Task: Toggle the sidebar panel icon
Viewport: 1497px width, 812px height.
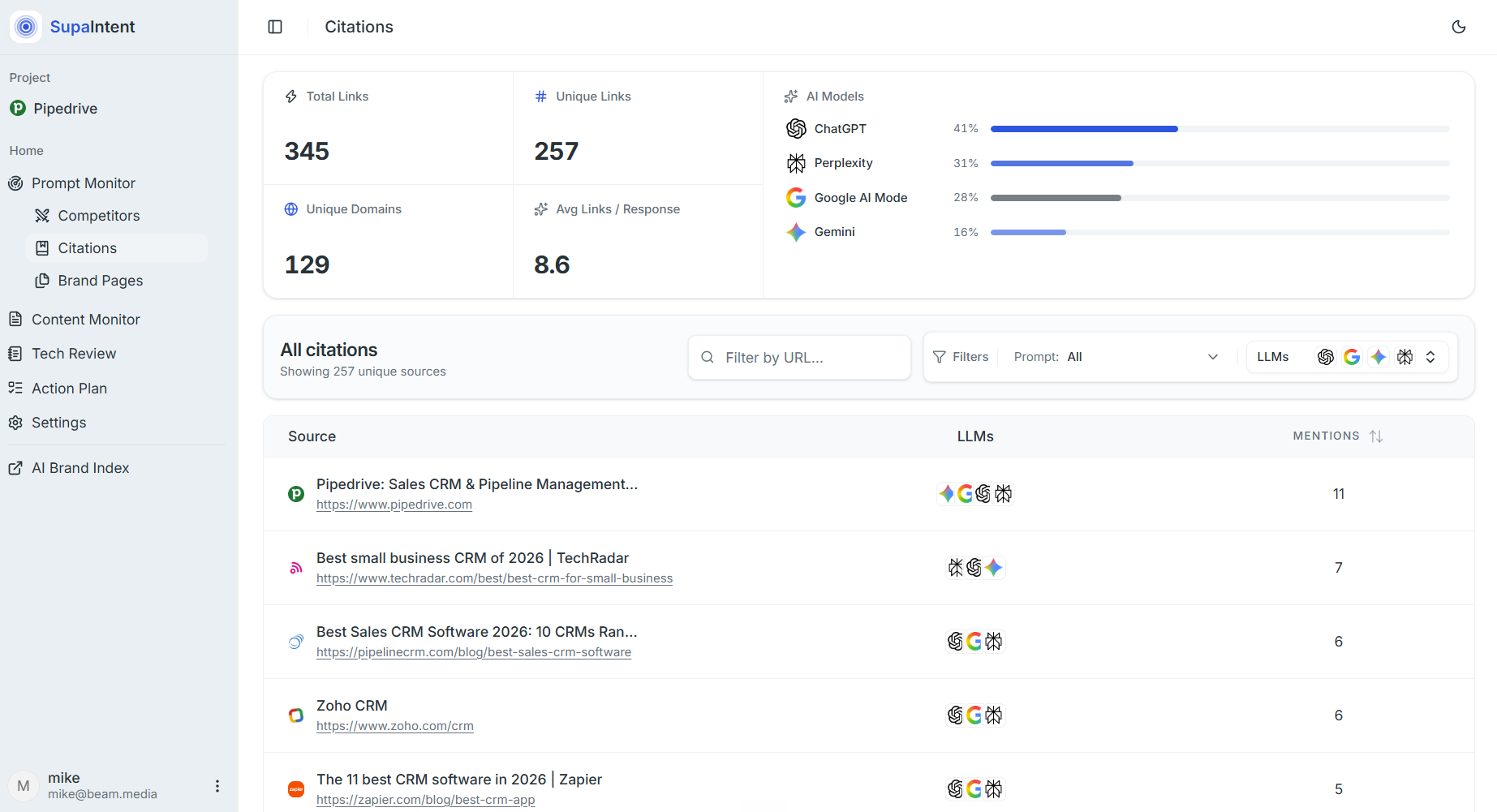Action: point(275,27)
